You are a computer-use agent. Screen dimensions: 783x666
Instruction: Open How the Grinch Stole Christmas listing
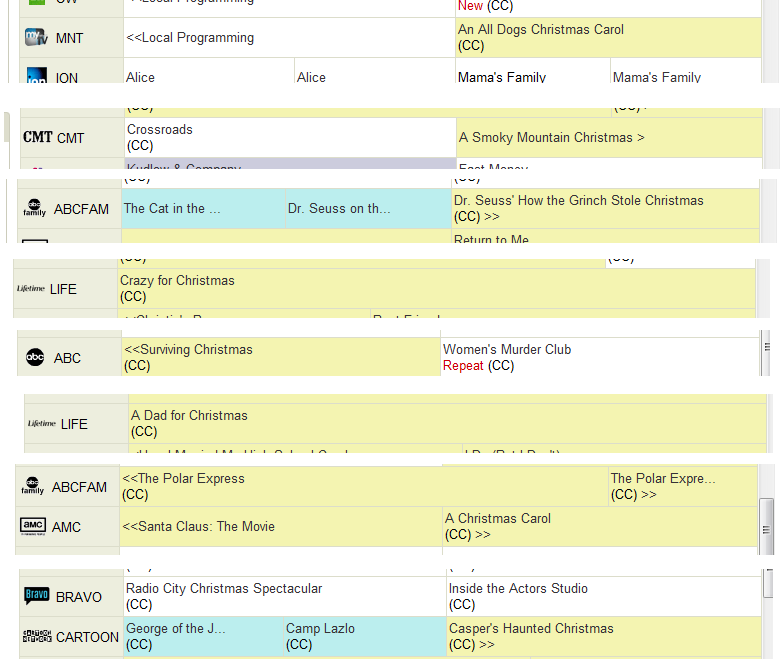pyautogui.click(x=605, y=208)
